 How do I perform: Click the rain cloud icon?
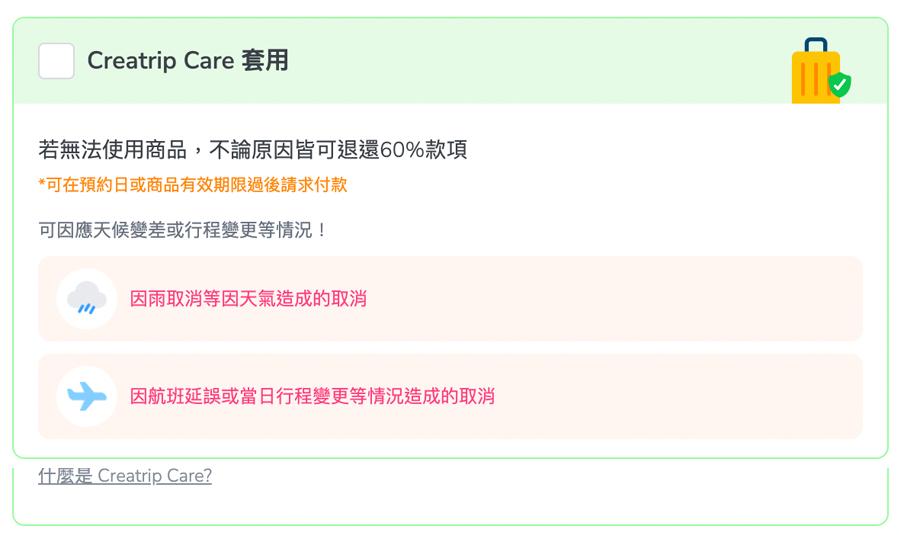click(87, 298)
